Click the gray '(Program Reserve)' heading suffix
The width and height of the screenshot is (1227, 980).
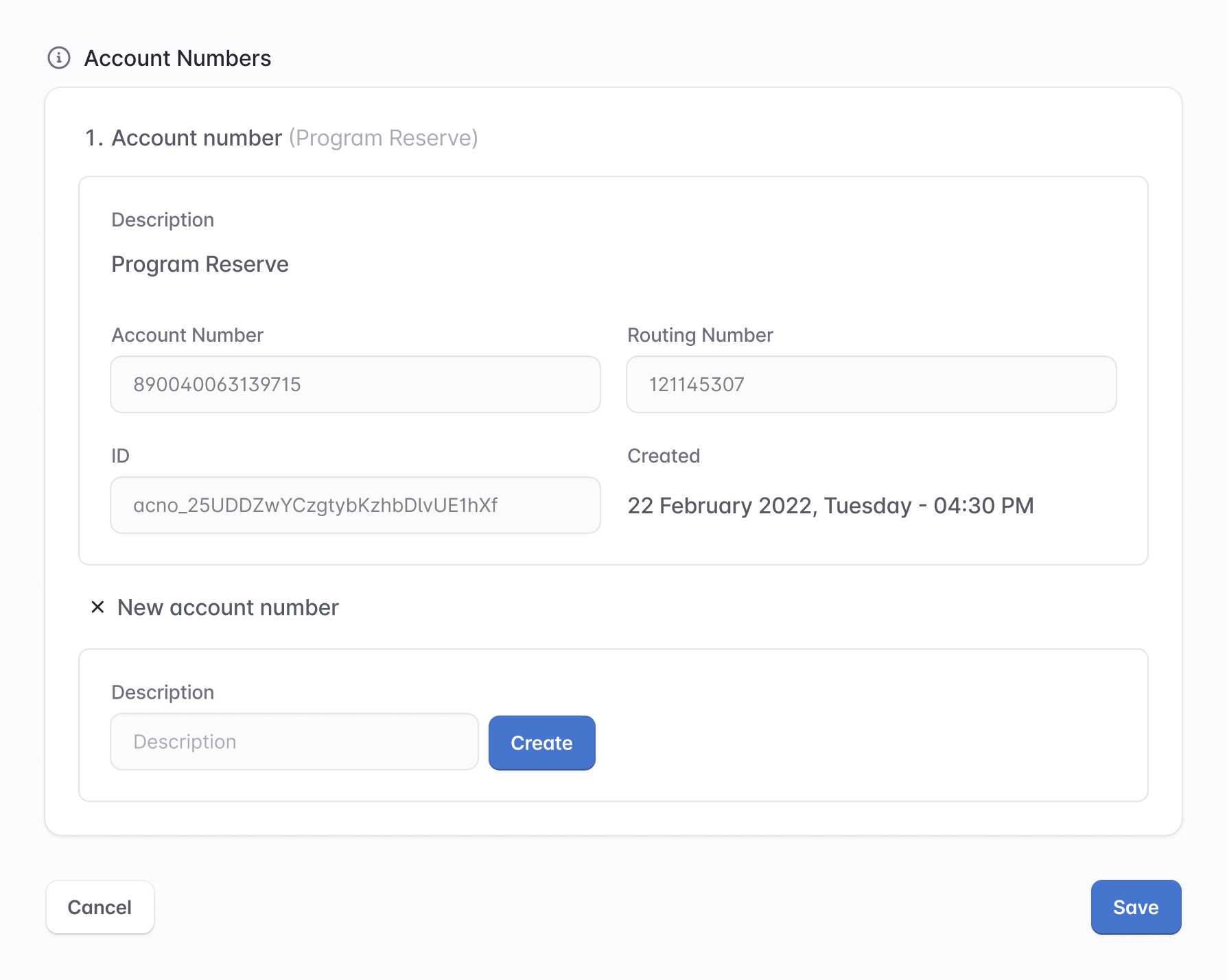point(383,138)
